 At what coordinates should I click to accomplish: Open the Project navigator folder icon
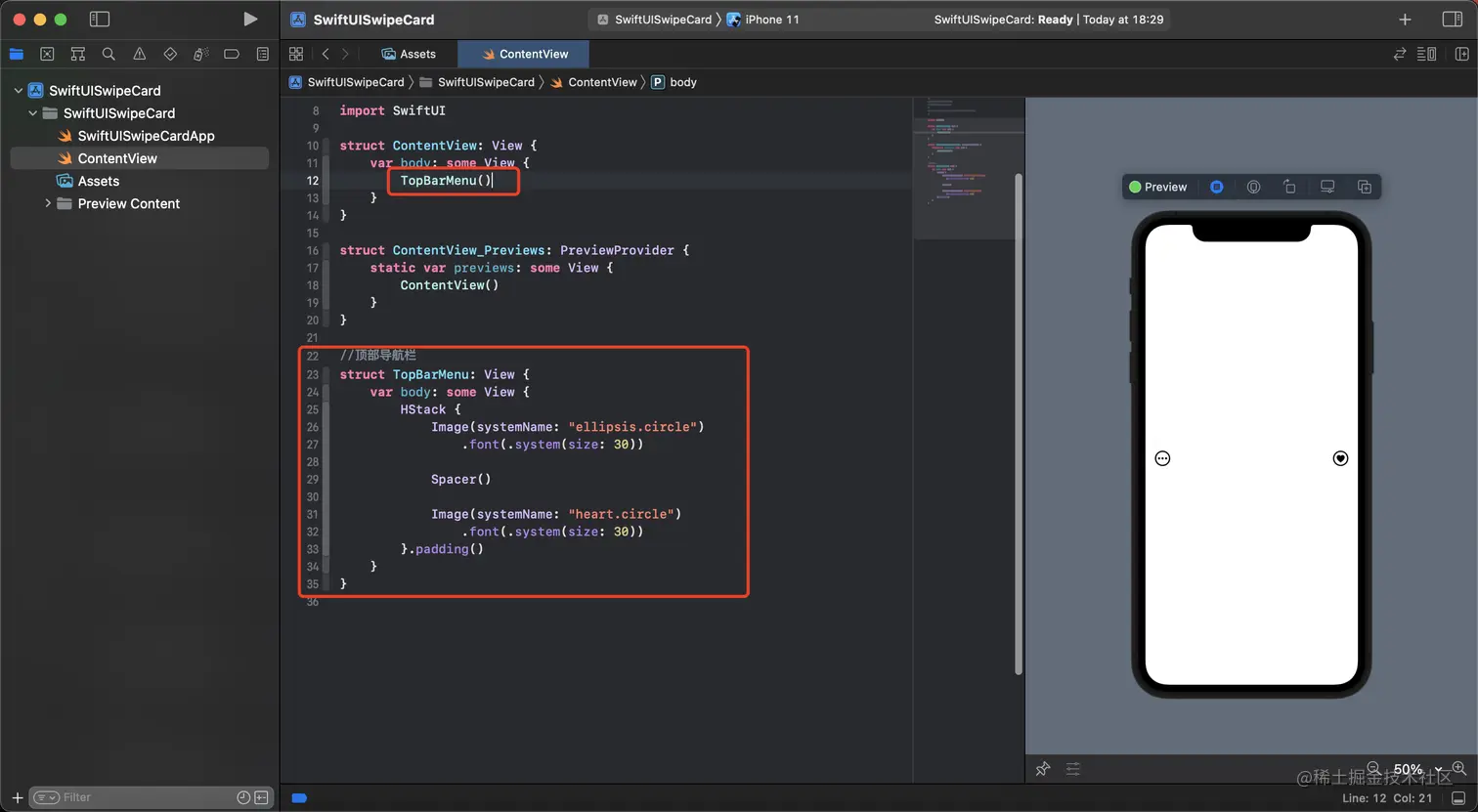pyautogui.click(x=16, y=54)
